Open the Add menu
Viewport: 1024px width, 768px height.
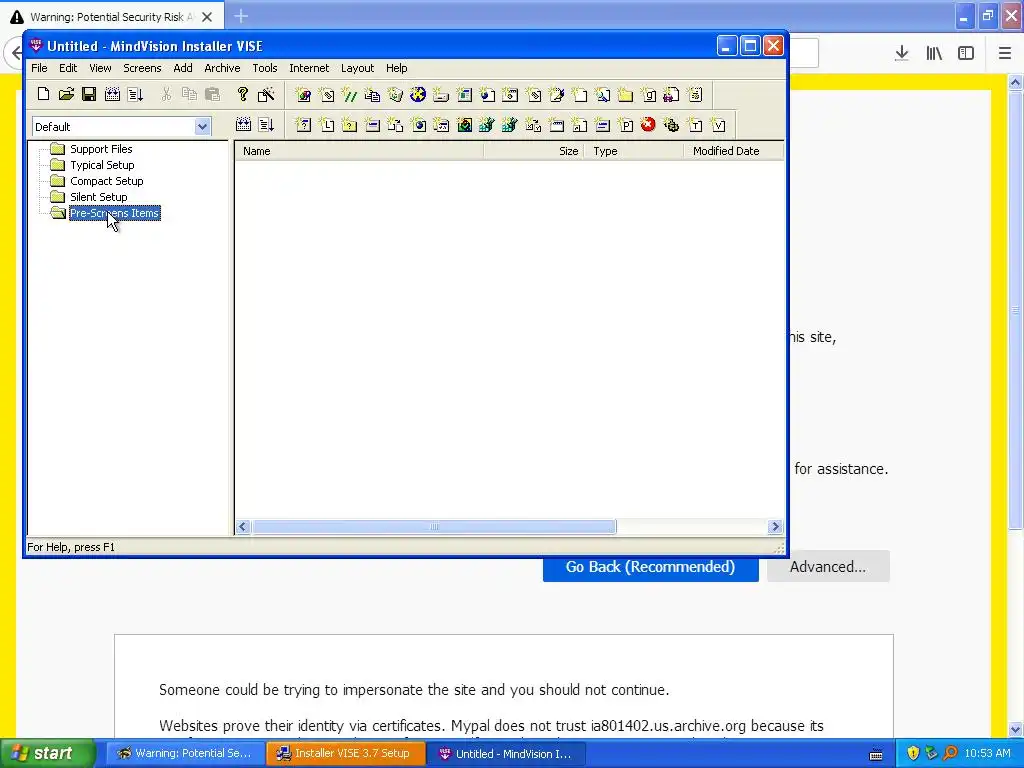[183, 68]
